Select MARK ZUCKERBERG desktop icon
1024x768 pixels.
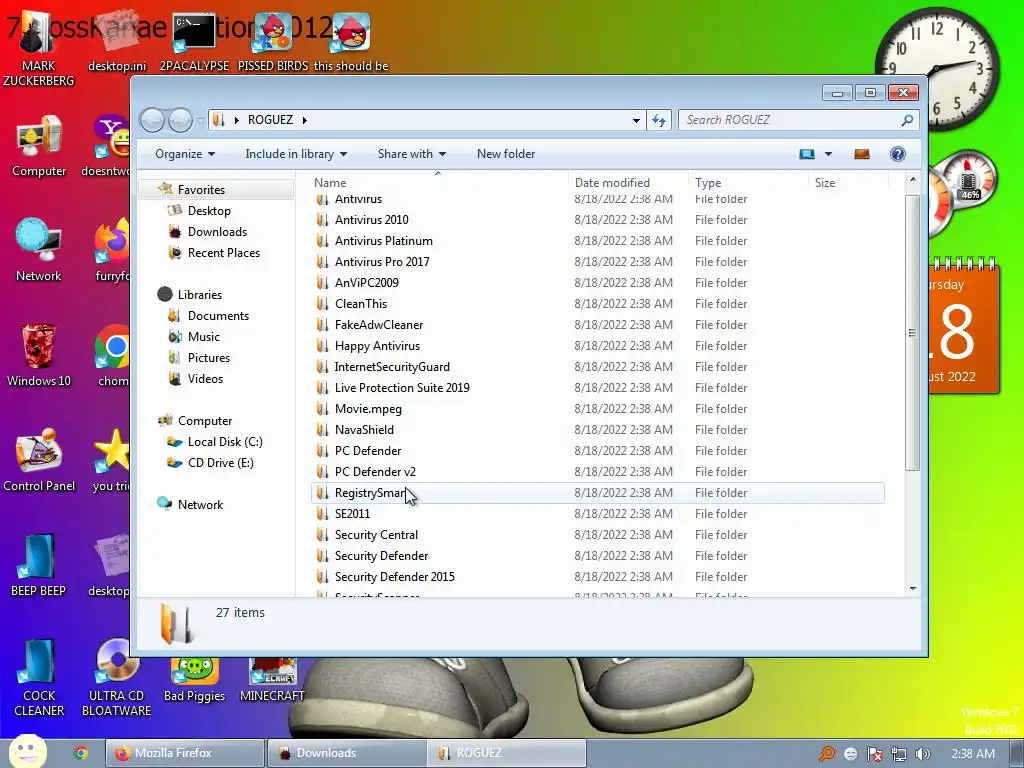[x=39, y=49]
